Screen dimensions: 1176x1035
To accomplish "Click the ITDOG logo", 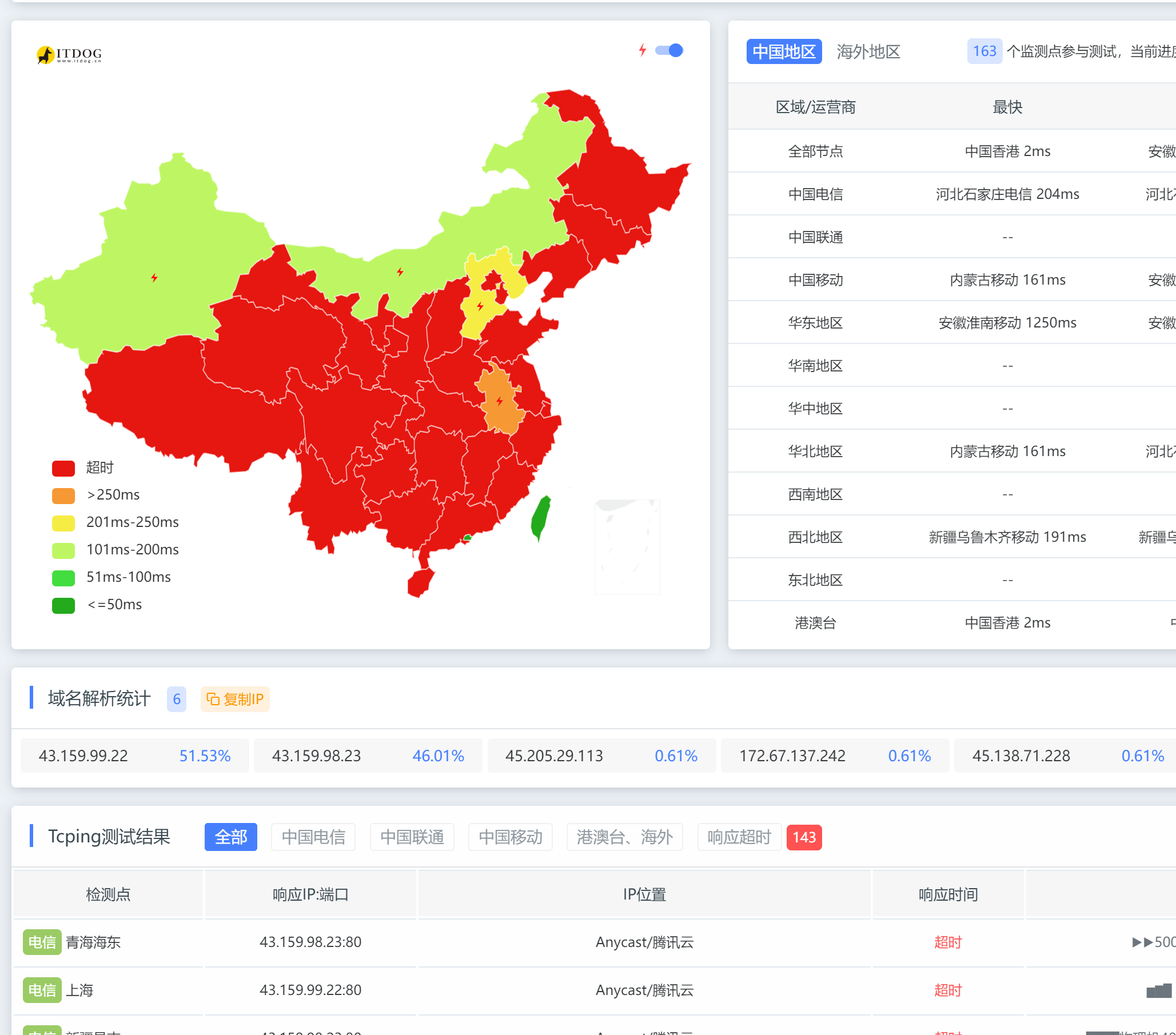I will click(69, 55).
